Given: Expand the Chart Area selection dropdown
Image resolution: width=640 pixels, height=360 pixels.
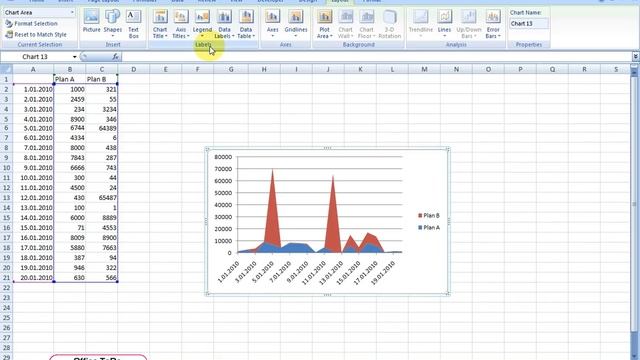Looking at the screenshot, I should pyautogui.click(x=72, y=13).
